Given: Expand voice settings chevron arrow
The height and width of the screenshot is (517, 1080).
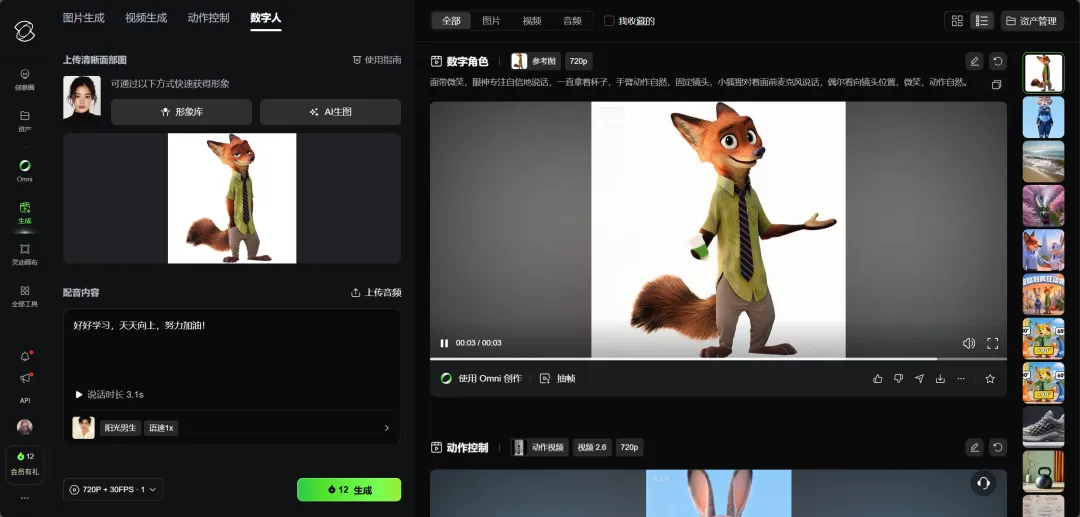Looking at the screenshot, I should pyautogui.click(x=386, y=428).
